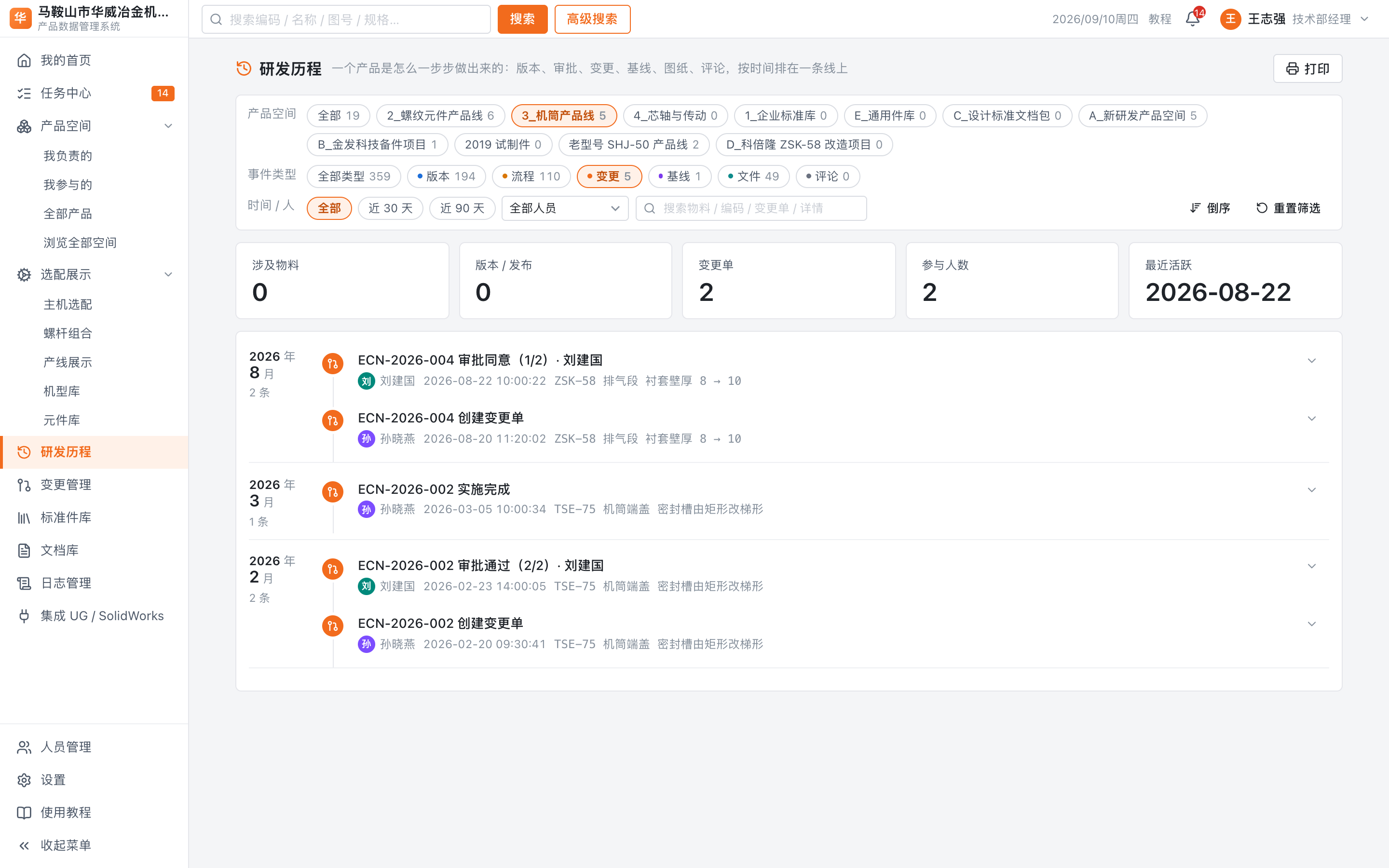The image size is (1389, 868).
Task: Open 全部产品 submenu item
Action: click(68, 214)
